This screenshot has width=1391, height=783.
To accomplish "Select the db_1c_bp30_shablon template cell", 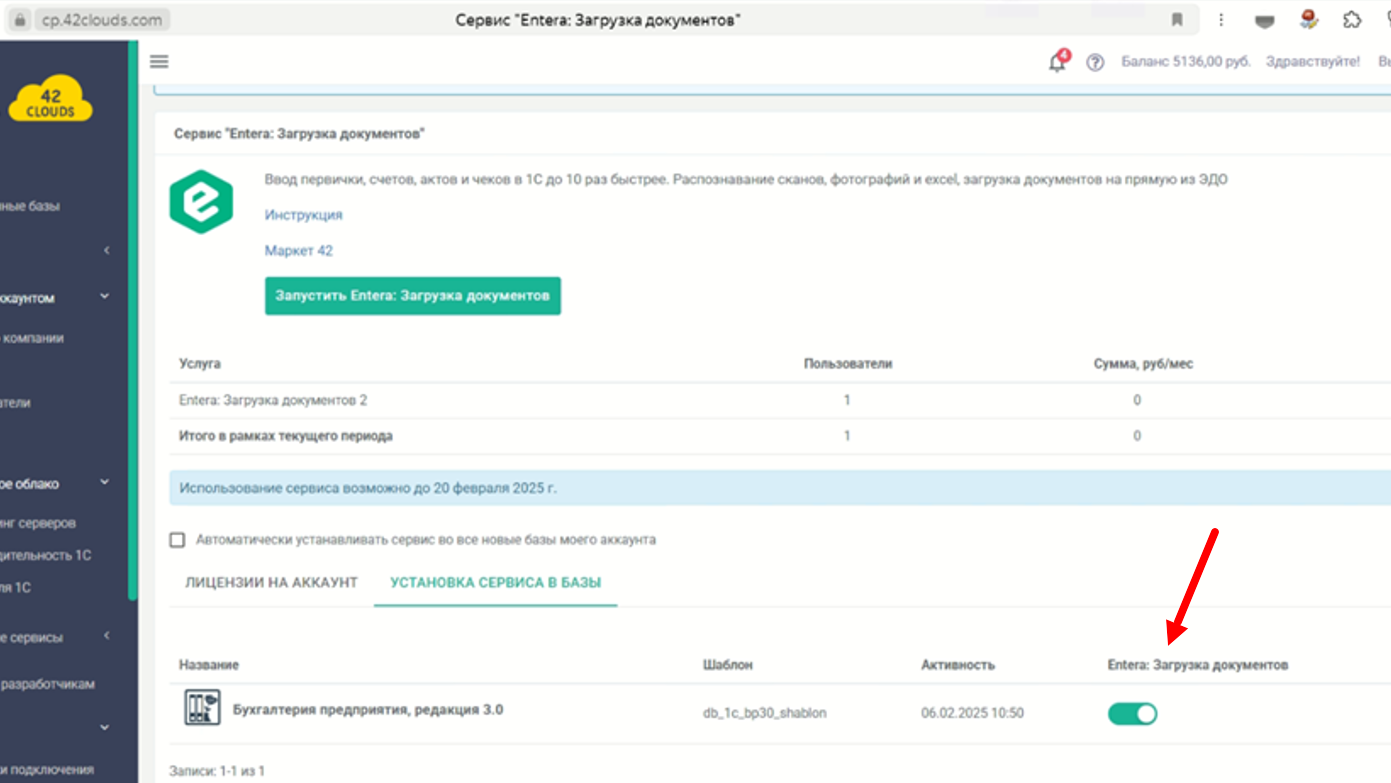I will point(765,713).
